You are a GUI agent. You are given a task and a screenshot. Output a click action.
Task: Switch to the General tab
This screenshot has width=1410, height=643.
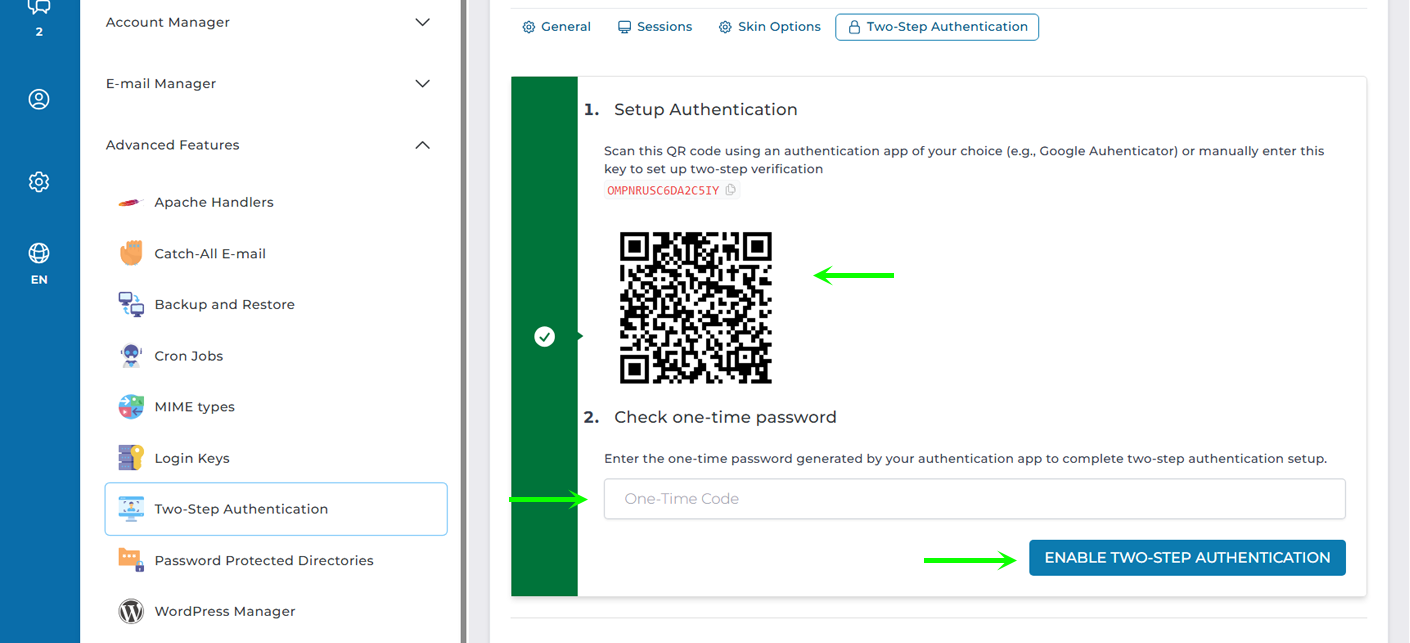click(556, 27)
